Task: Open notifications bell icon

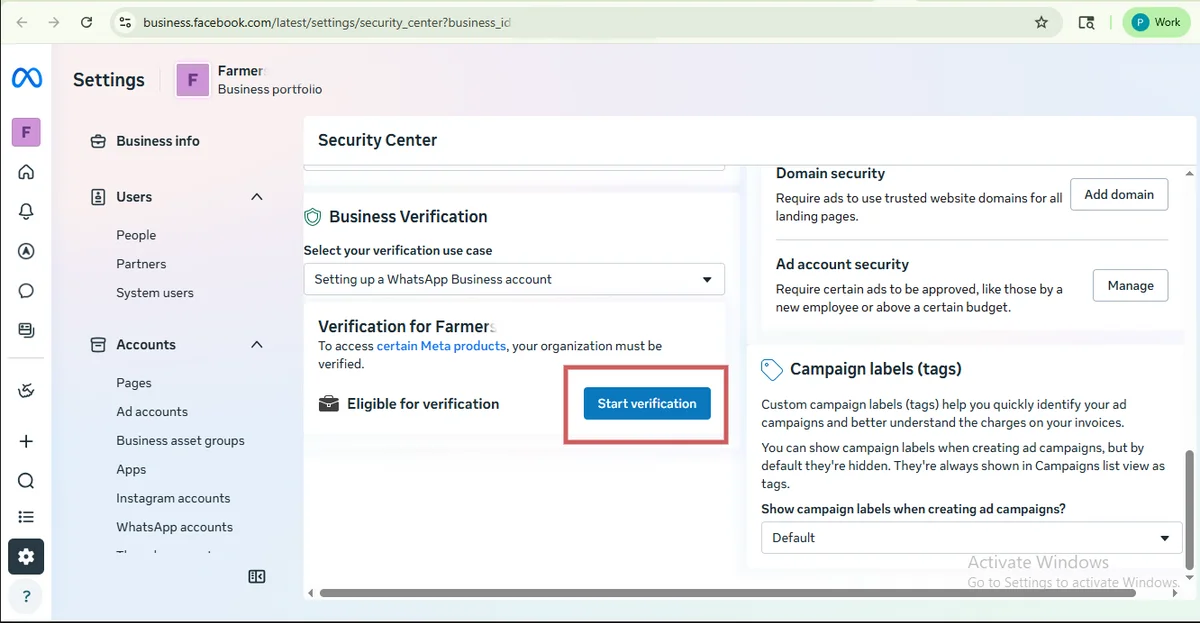Action: [26, 211]
